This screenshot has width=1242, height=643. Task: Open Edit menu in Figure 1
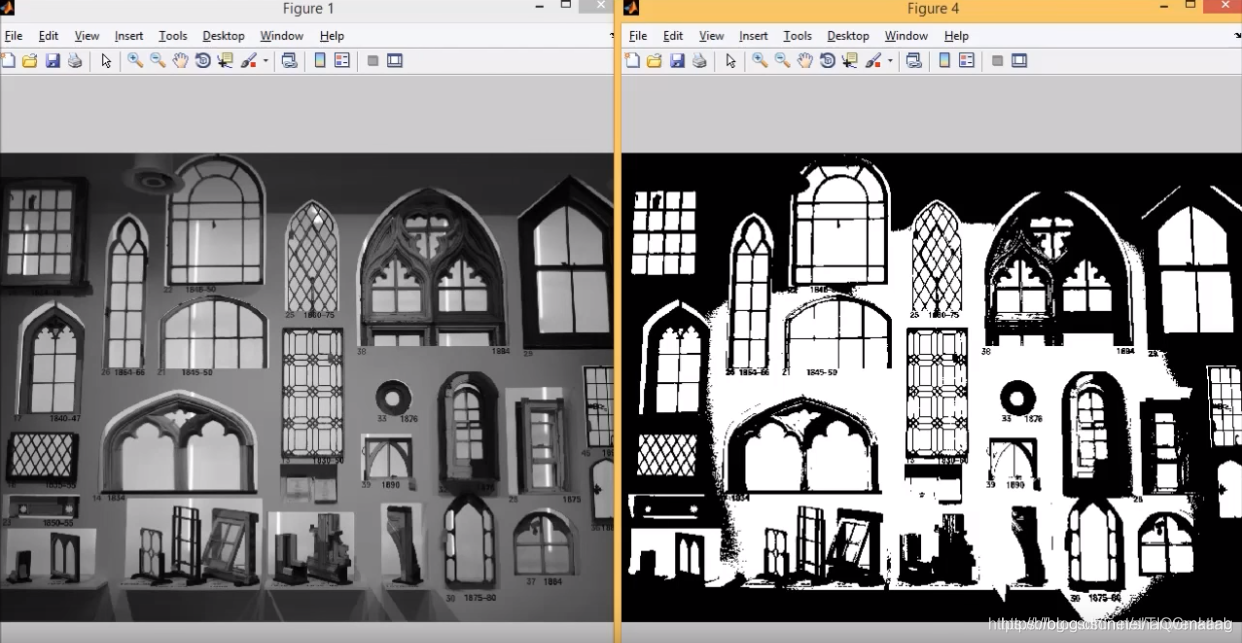pyautogui.click(x=48, y=36)
